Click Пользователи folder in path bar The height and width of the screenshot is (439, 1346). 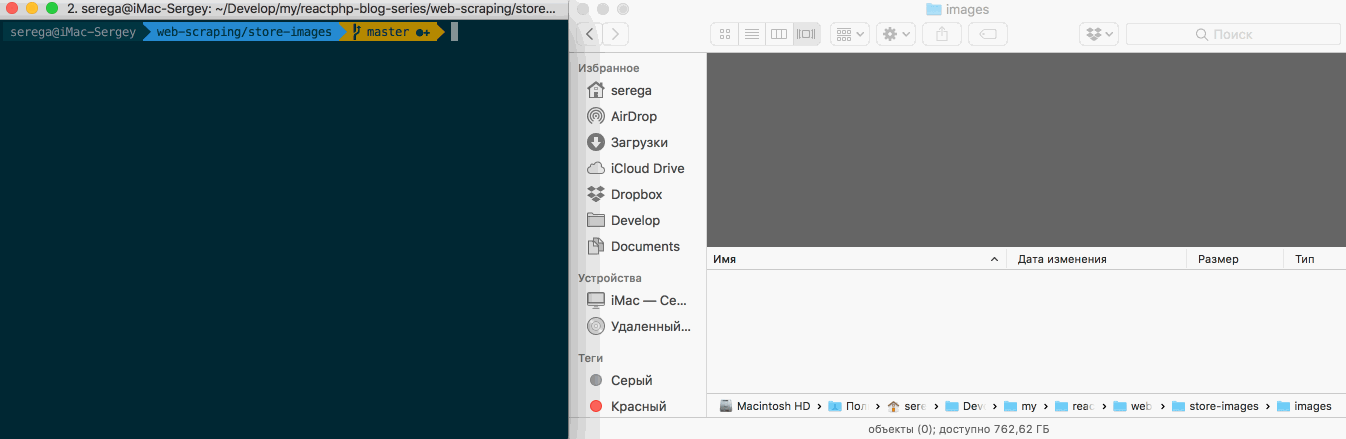pyautogui.click(x=847, y=406)
